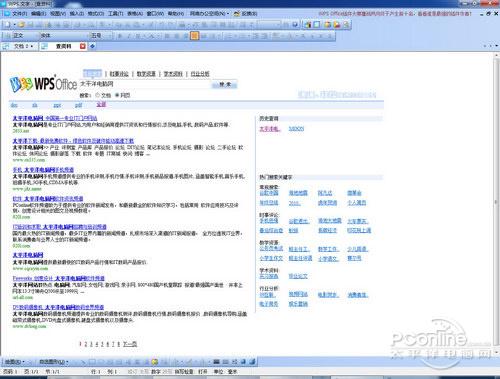The width and height of the screenshot is (500, 379).
Task: Open the 网络办公空间 menu
Action: point(209,14)
